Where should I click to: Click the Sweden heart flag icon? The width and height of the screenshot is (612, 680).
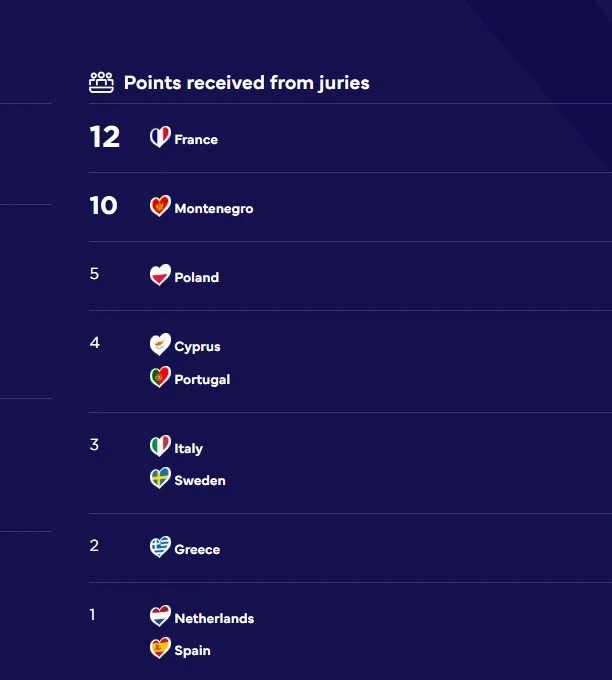[x=160, y=477]
